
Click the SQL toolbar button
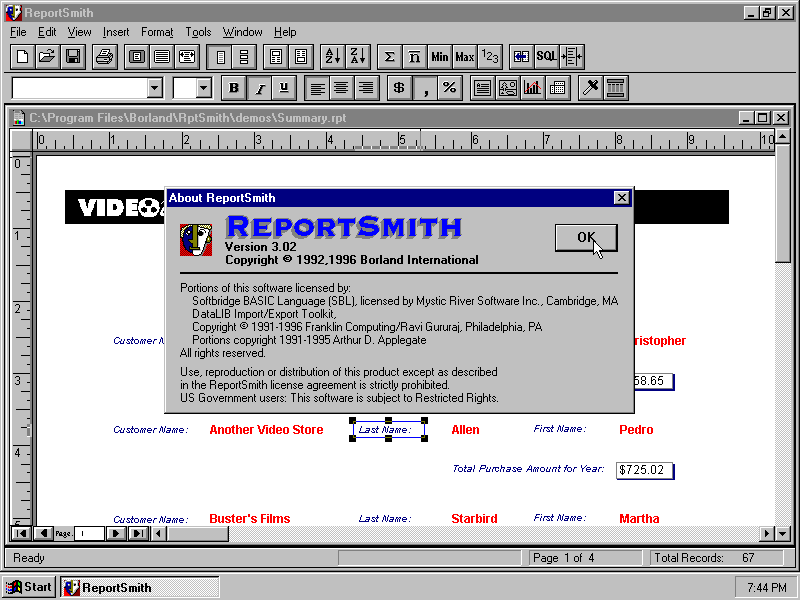pyautogui.click(x=546, y=57)
